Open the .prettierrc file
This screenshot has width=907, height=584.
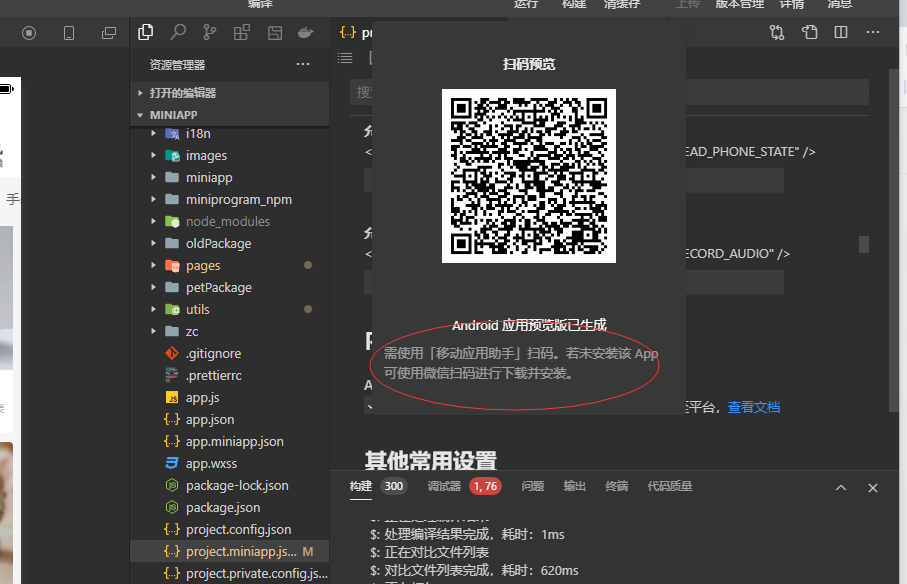(x=230, y=375)
